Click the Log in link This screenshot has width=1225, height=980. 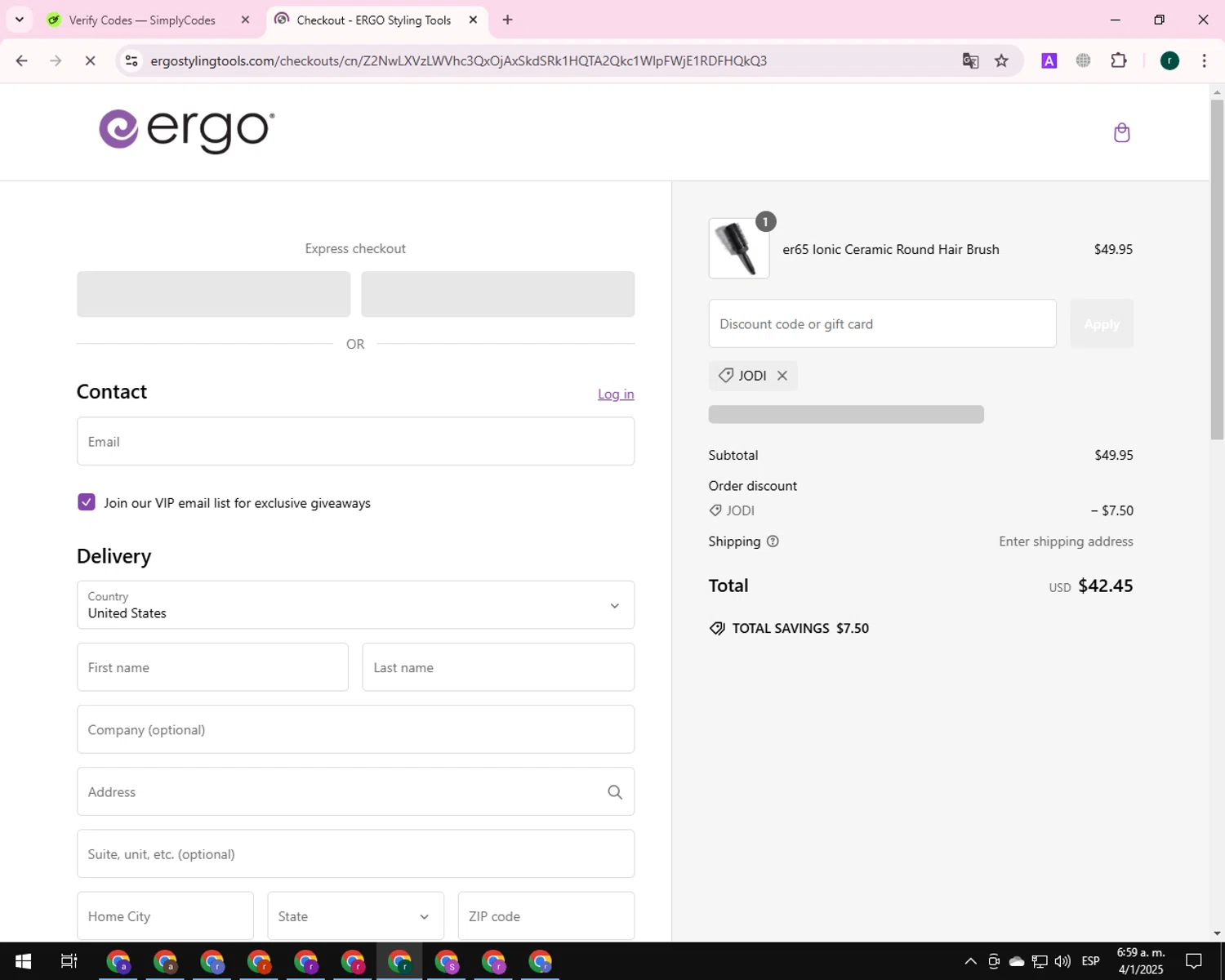click(x=616, y=394)
